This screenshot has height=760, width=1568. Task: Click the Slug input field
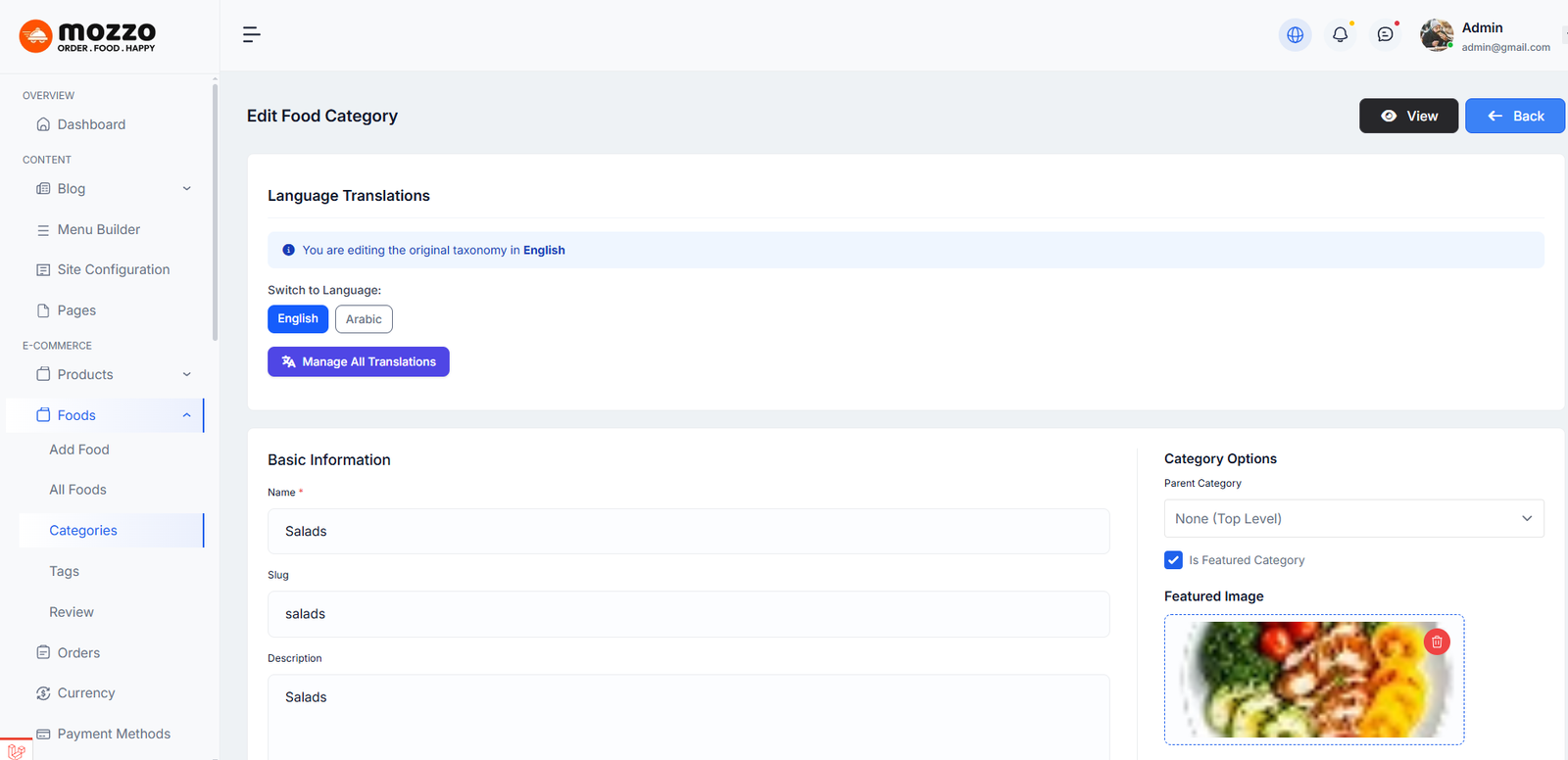(688, 614)
